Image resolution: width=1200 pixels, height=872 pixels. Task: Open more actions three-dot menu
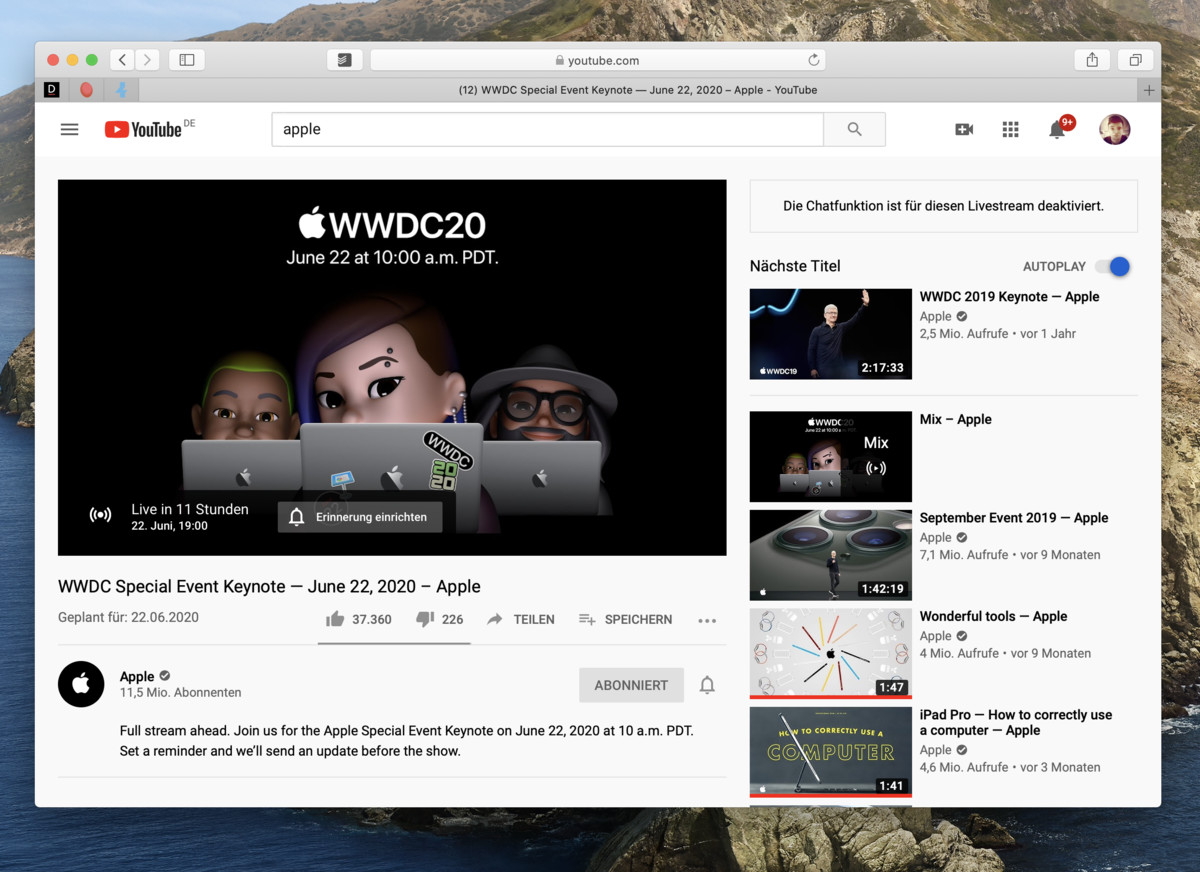(707, 620)
